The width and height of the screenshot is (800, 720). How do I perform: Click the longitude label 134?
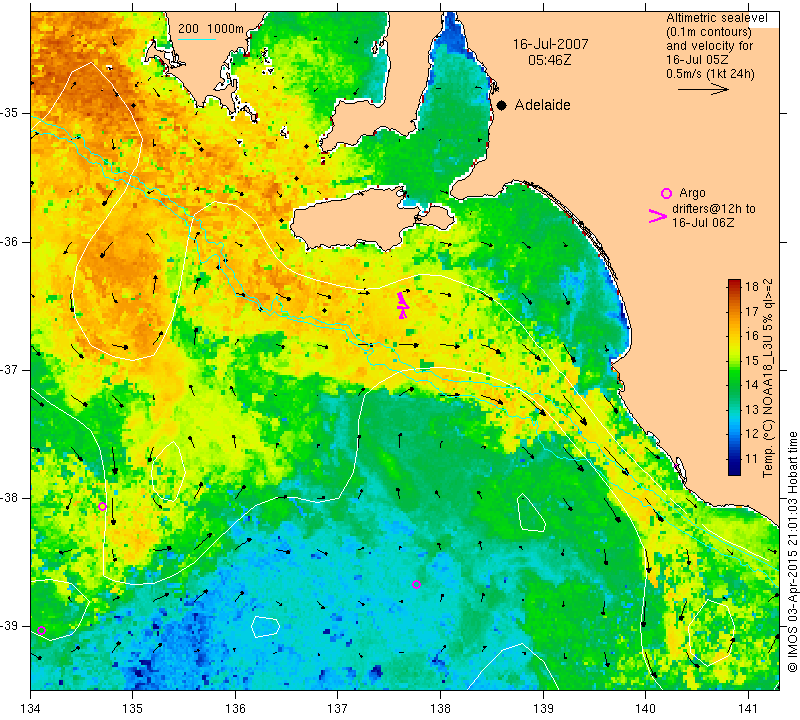[x=31, y=708]
